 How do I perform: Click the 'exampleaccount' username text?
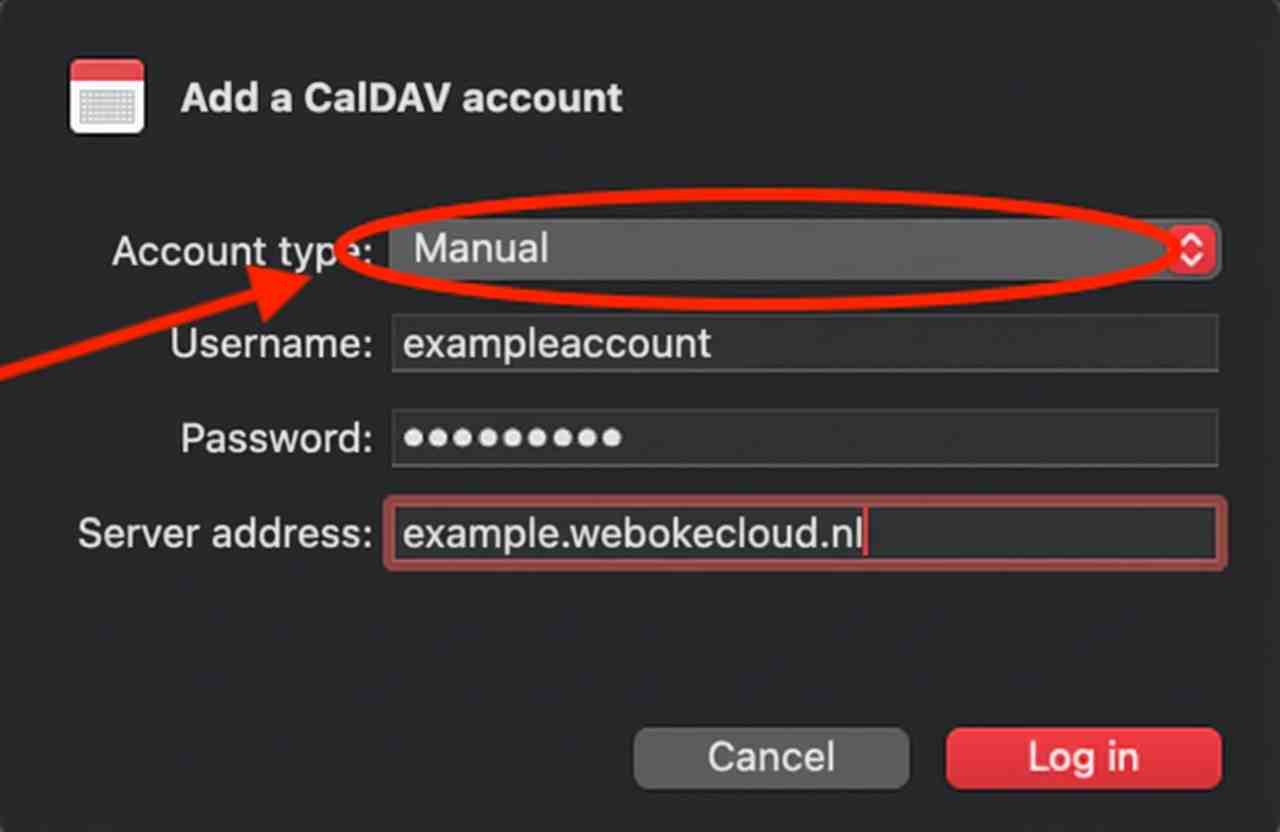(x=556, y=344)
